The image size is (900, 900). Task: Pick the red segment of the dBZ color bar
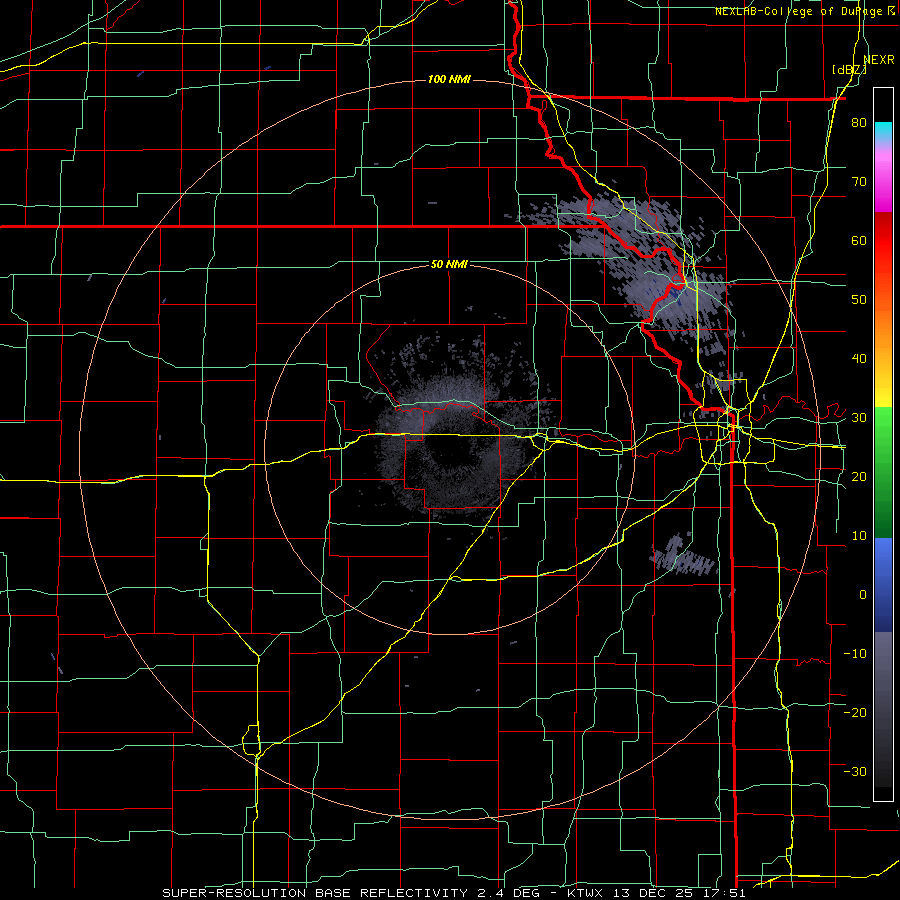(883, 241)
